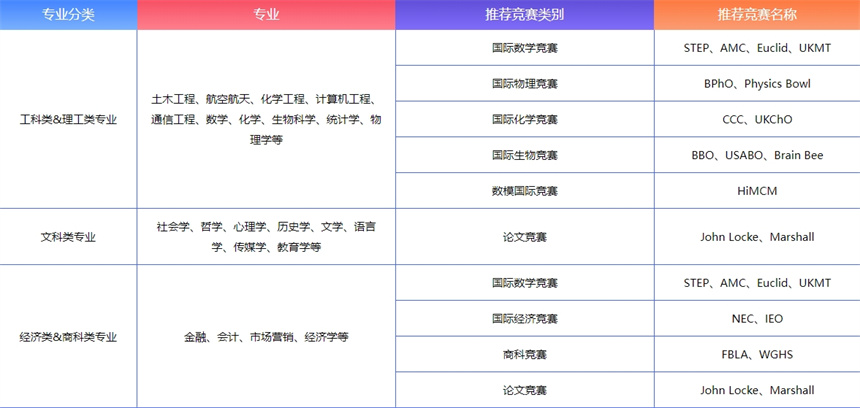
Task: Click the 金融、会计、市场营销 majors cell
Action: [266, 337]
